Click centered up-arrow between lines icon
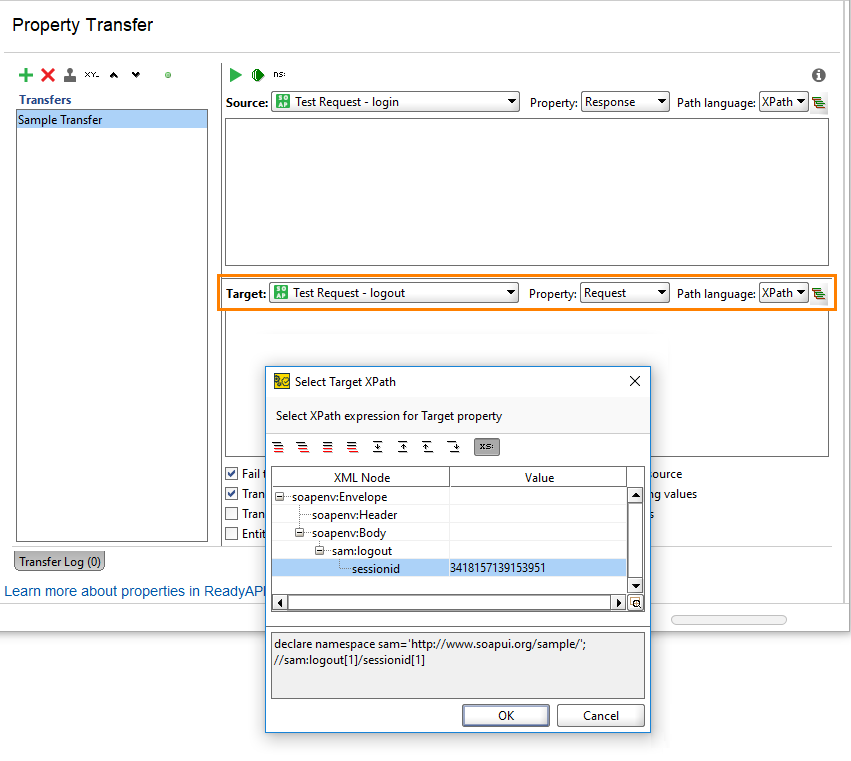This screenshot has width=851, height=761. click(x=403, y=447)
